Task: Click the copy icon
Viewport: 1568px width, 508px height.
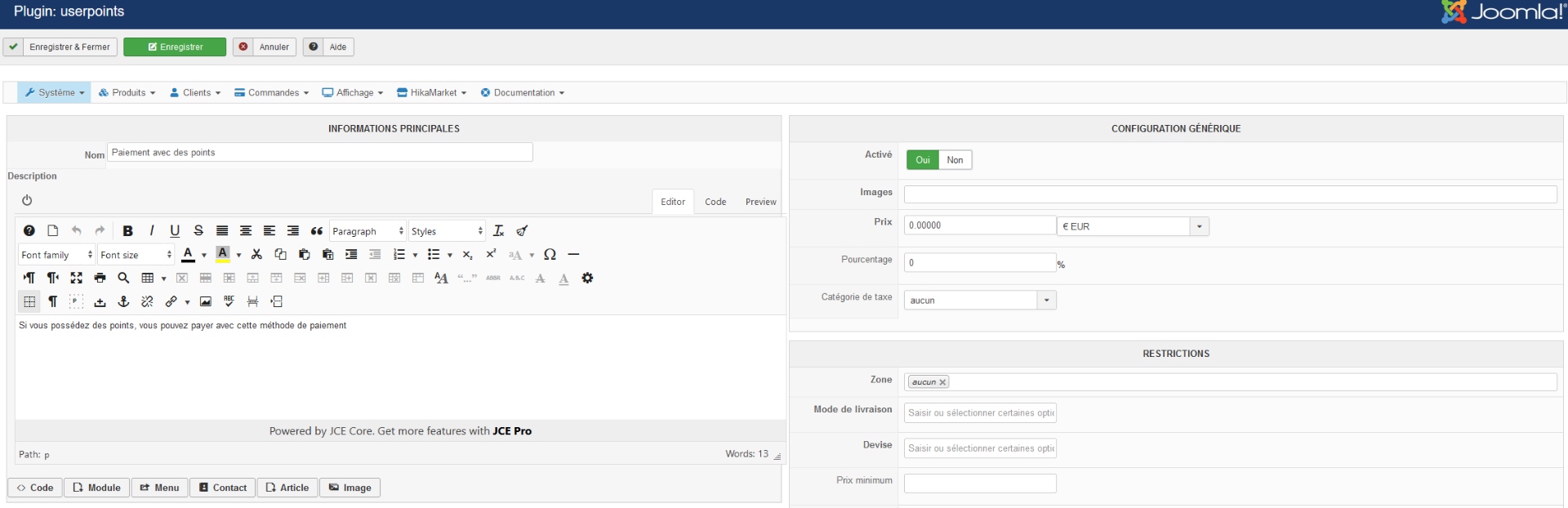Action: pyautogui.click(x=280, y=255)
